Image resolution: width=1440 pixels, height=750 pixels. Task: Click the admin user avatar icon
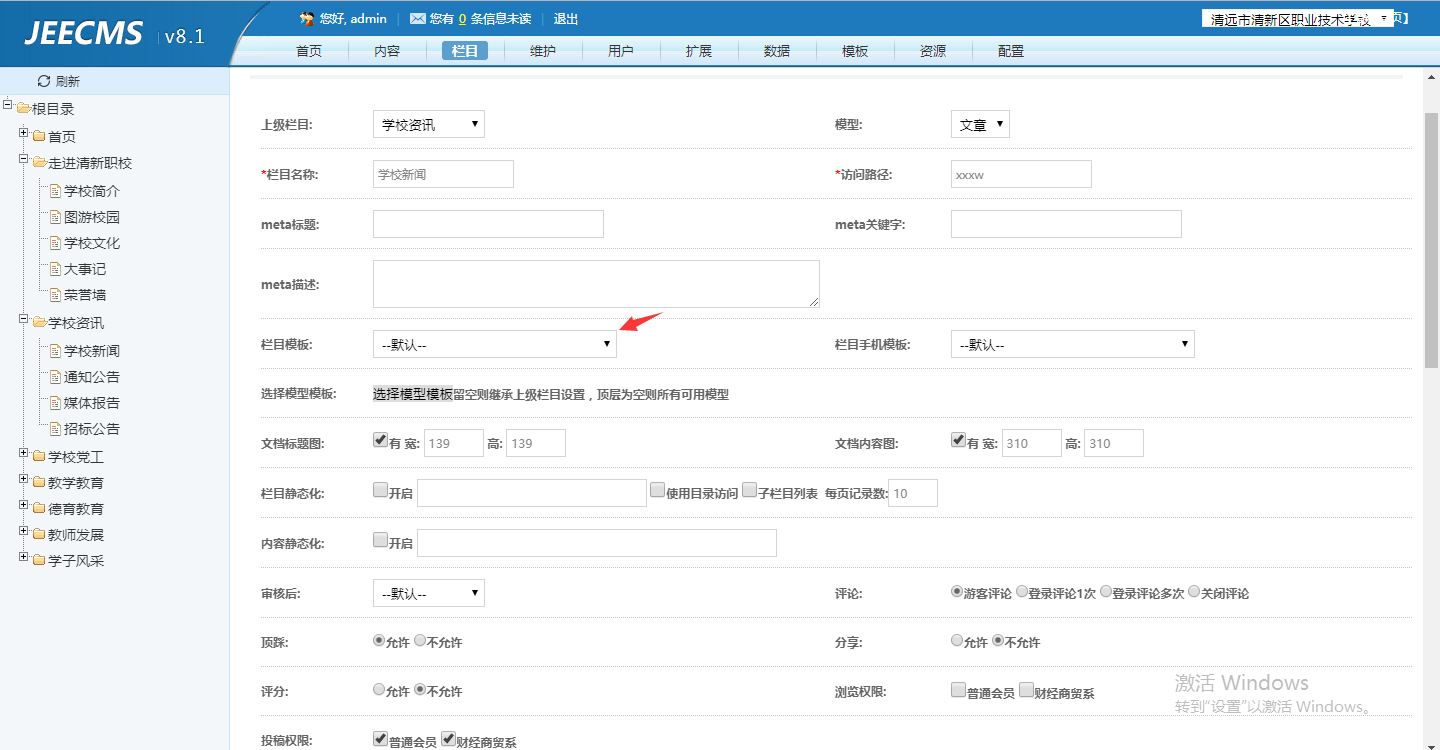pos(307,19)
